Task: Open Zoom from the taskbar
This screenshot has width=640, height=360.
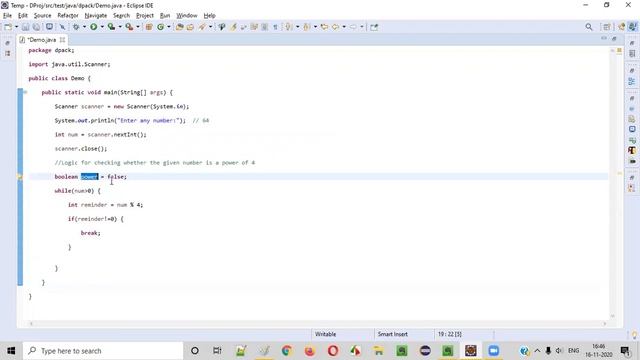Action: click(493, 351)
